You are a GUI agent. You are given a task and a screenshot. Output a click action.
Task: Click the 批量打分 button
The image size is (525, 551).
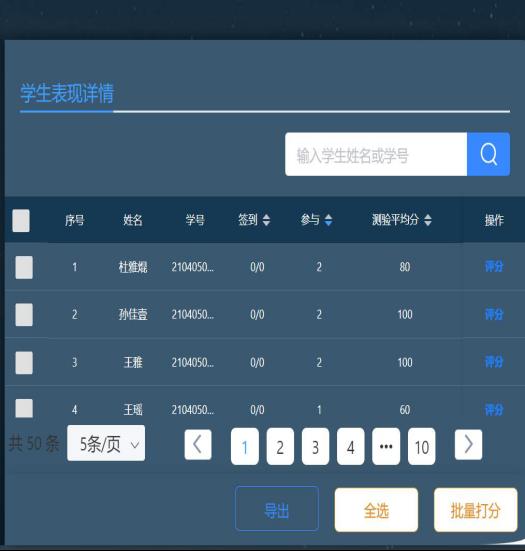(475, 510)
